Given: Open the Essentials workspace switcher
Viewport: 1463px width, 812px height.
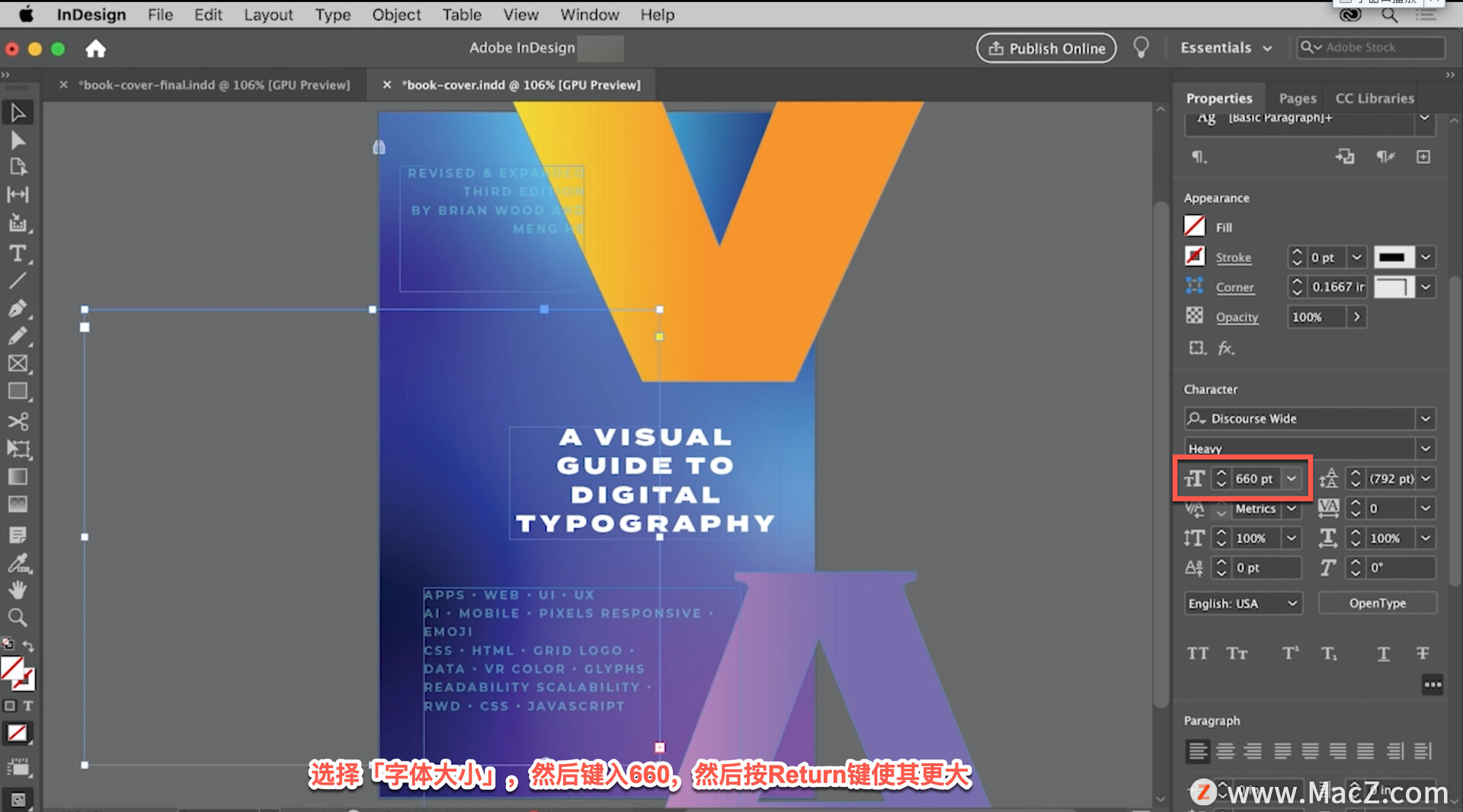Looking at the screenshot, I should [1226, 48].
